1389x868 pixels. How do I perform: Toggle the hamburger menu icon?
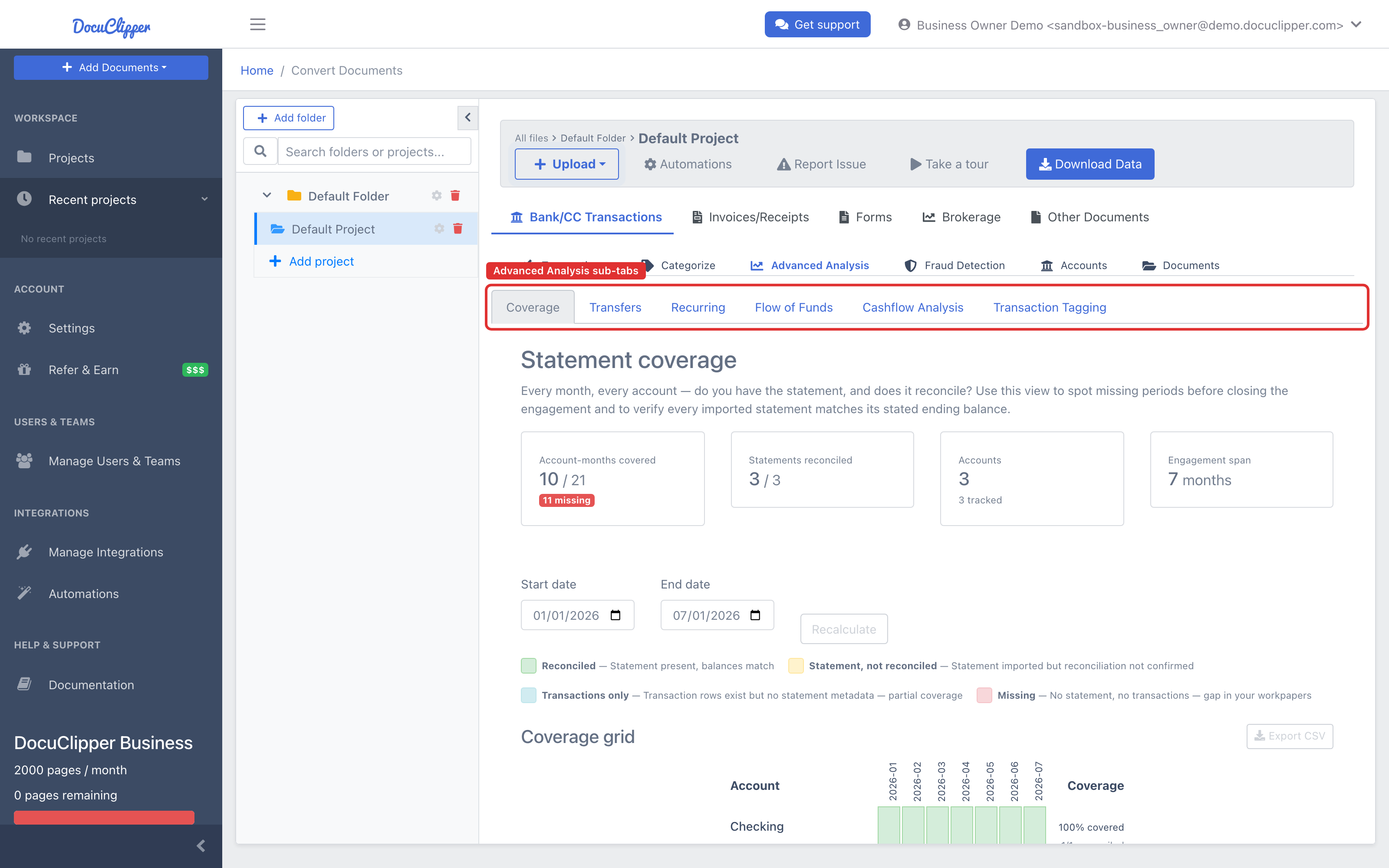(x=258, y=24)
